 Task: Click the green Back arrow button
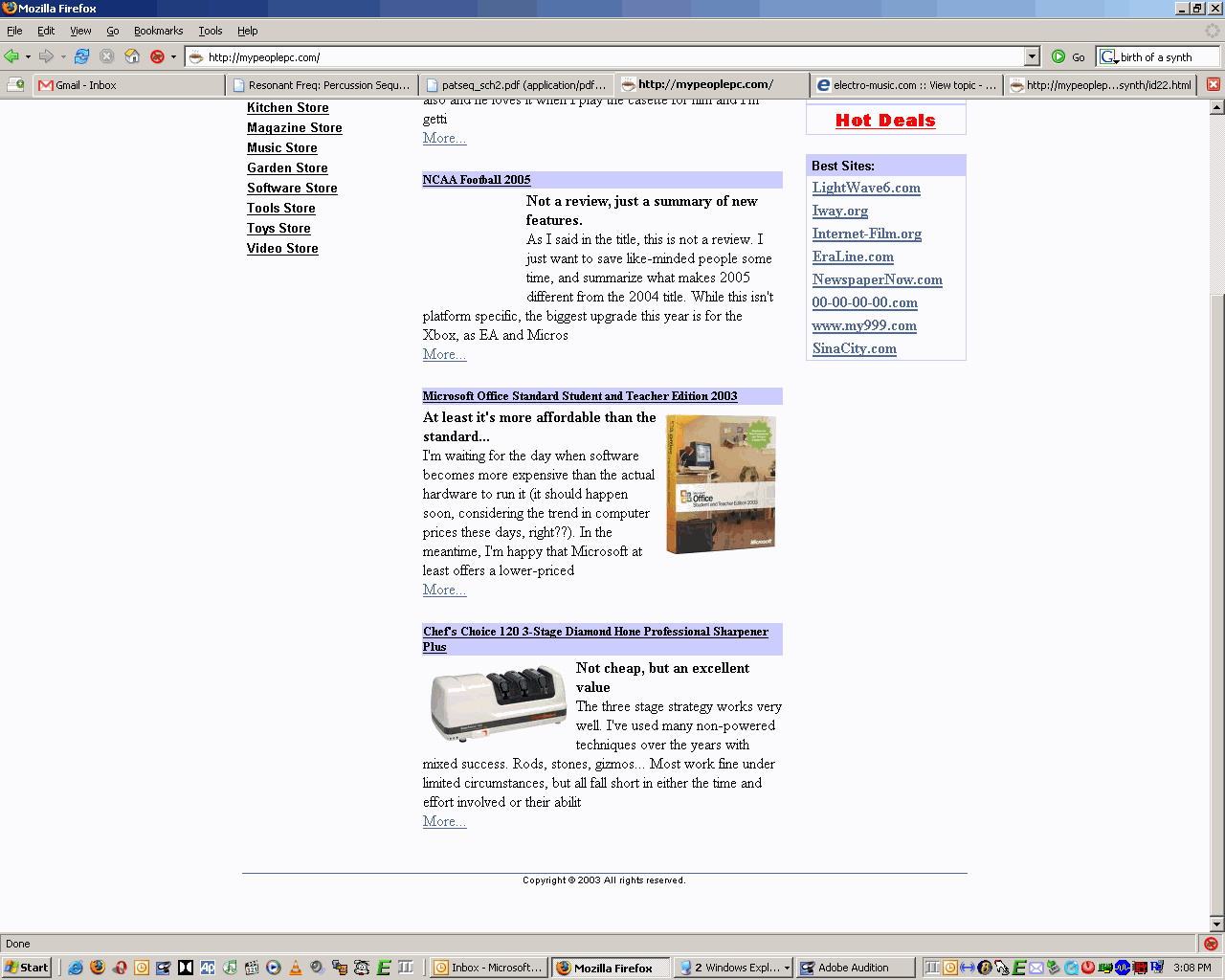(11, 56)
